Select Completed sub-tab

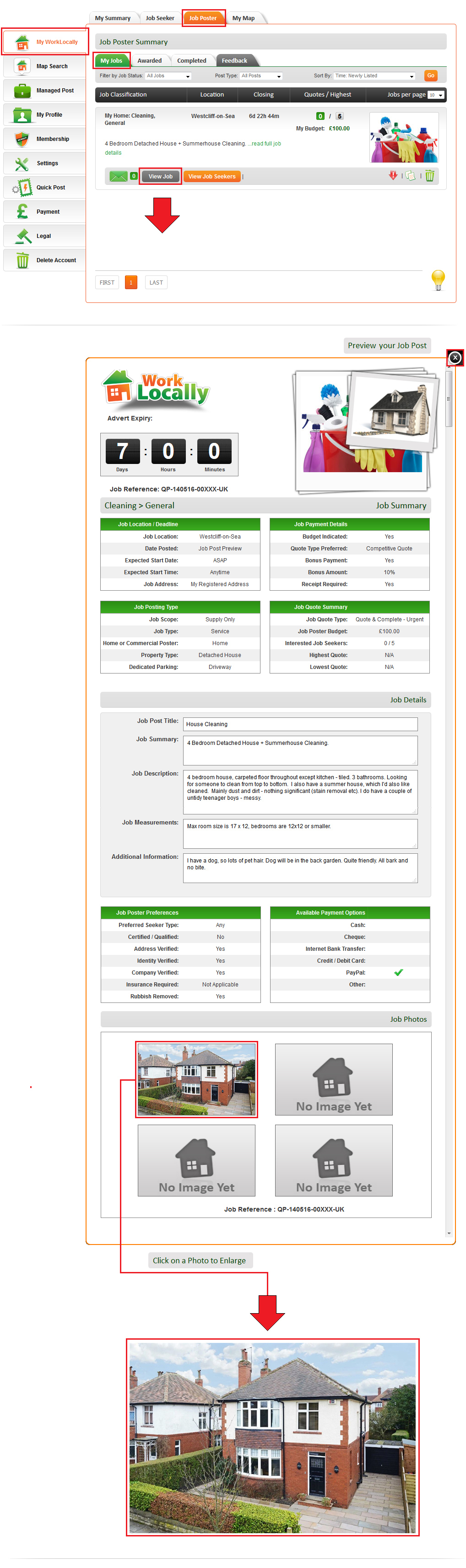(192, 61)
